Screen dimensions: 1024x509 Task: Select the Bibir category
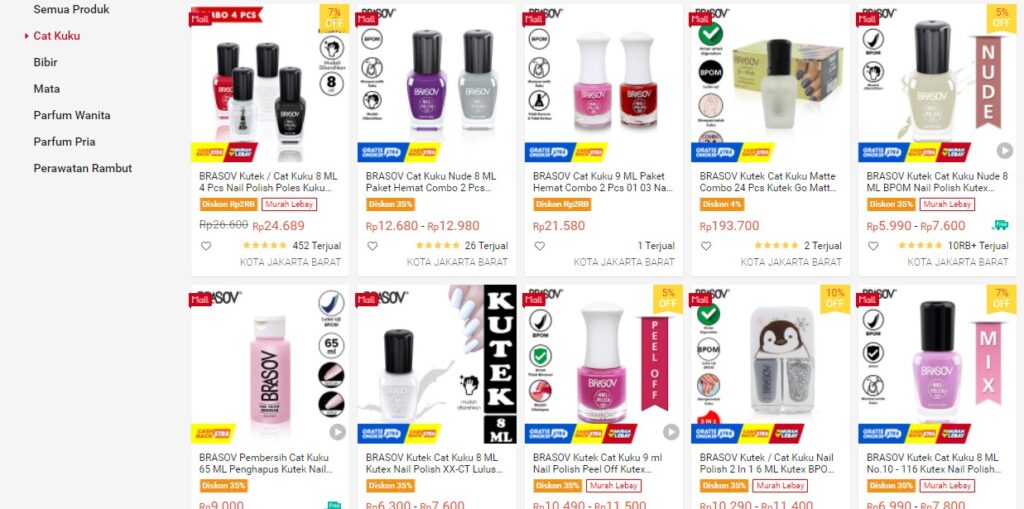tap(45, 62)
